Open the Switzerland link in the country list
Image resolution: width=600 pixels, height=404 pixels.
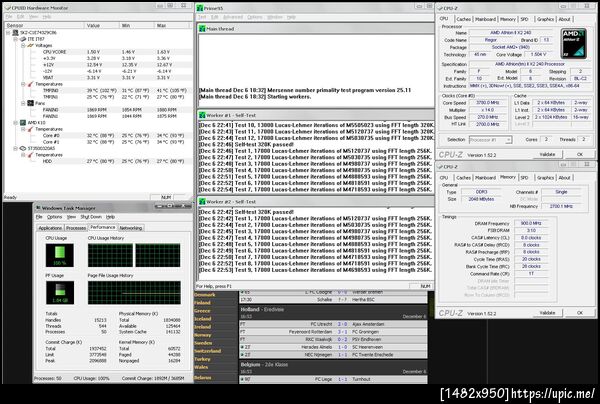tap(207, 351)
